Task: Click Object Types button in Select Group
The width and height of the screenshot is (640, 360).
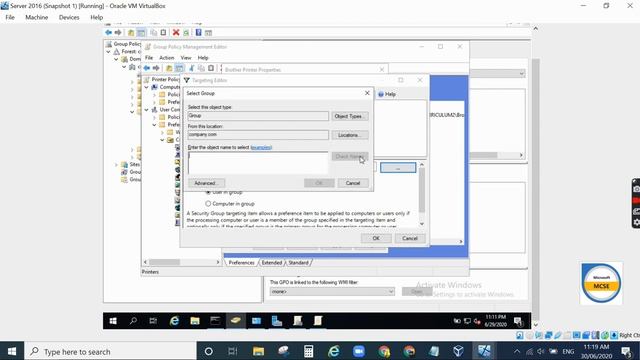Action: click(350, 116)
